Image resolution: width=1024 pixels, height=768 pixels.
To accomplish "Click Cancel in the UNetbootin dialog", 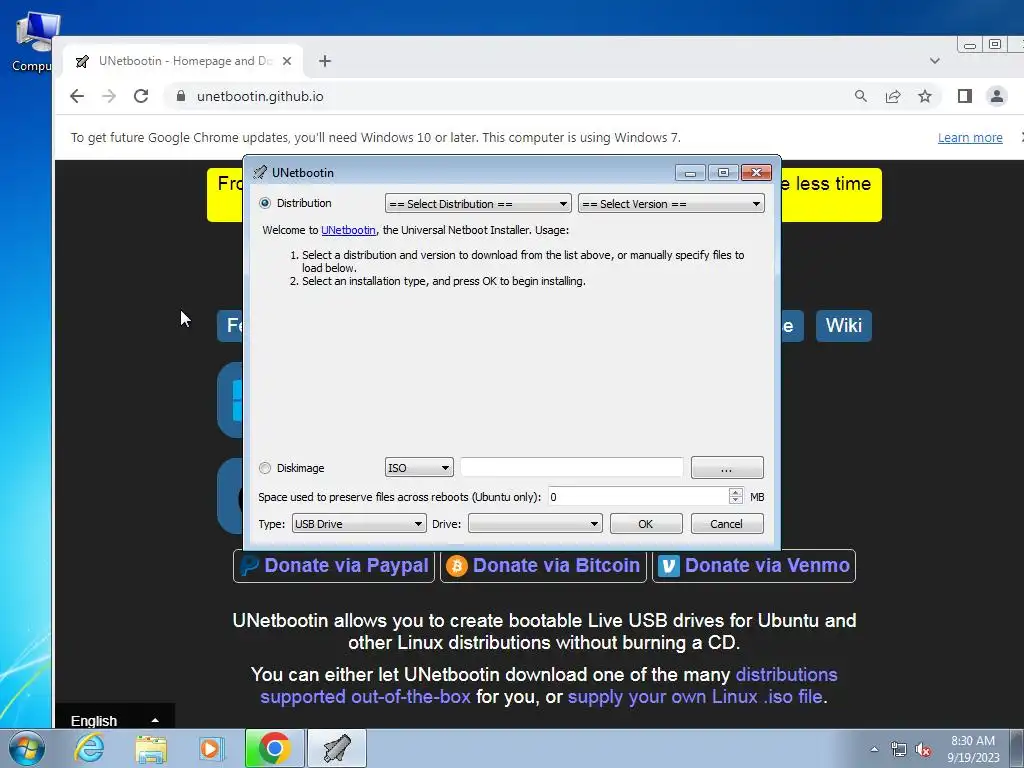I will pos(727,524).
